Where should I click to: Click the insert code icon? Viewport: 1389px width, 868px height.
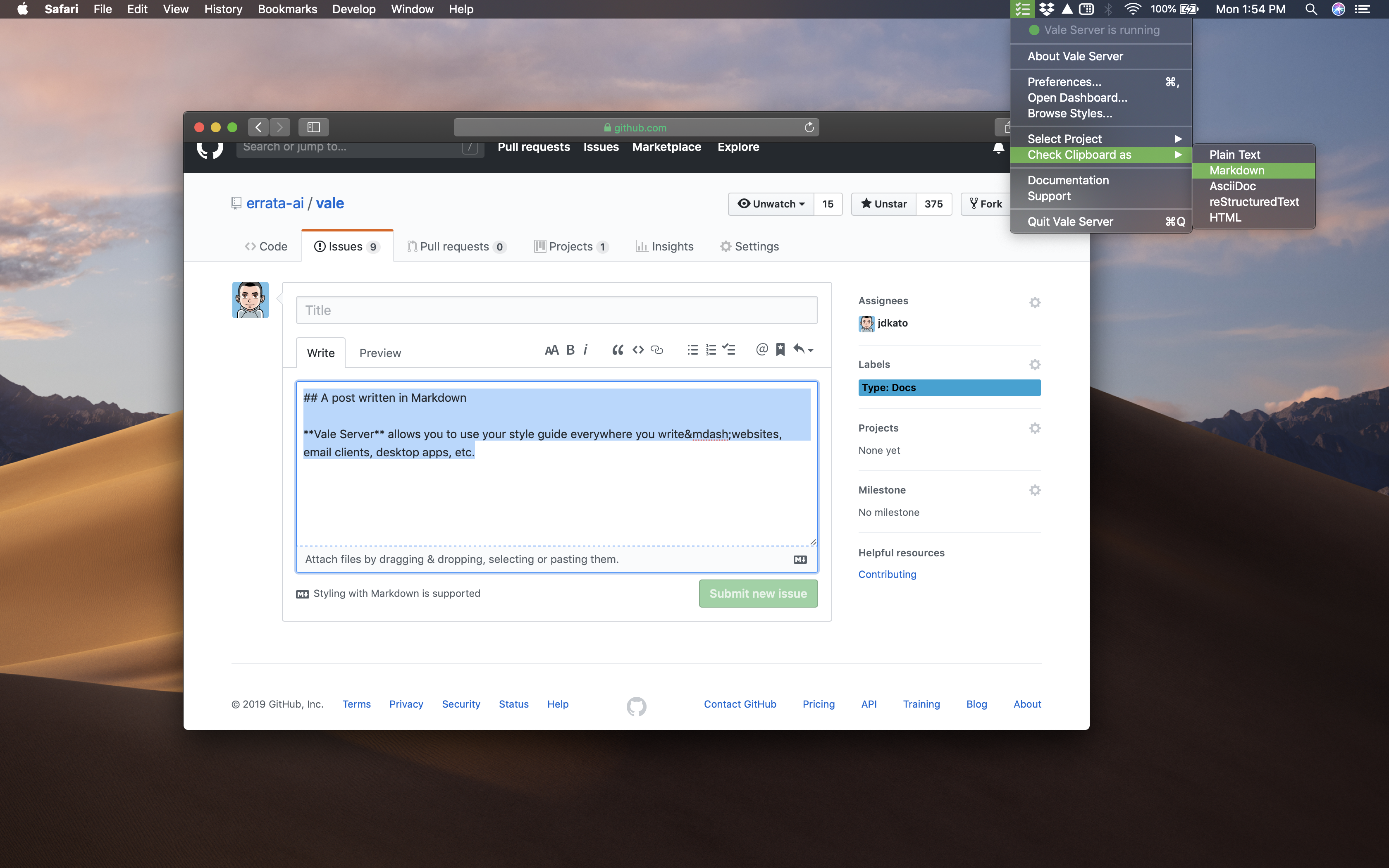[x=638, y=350]
